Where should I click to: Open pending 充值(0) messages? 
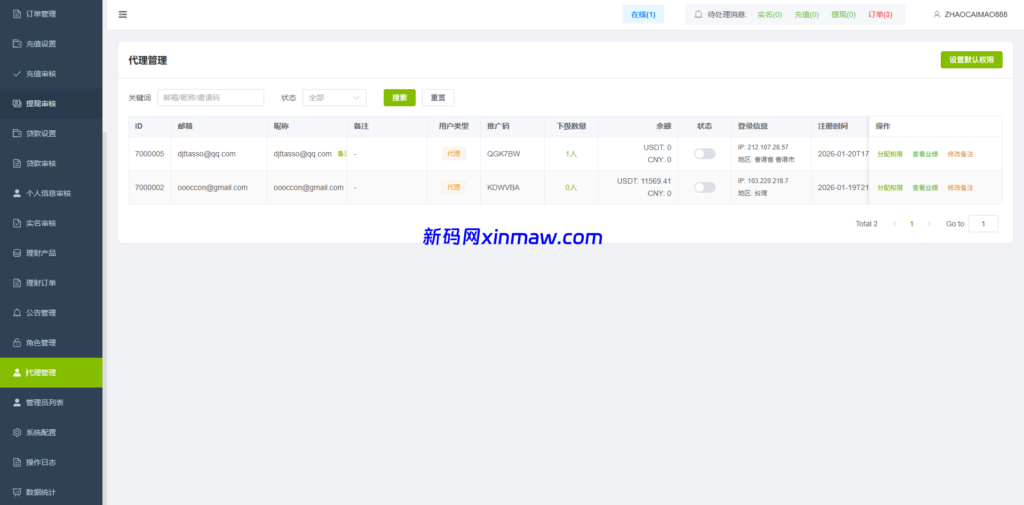[x=807, y=14]
